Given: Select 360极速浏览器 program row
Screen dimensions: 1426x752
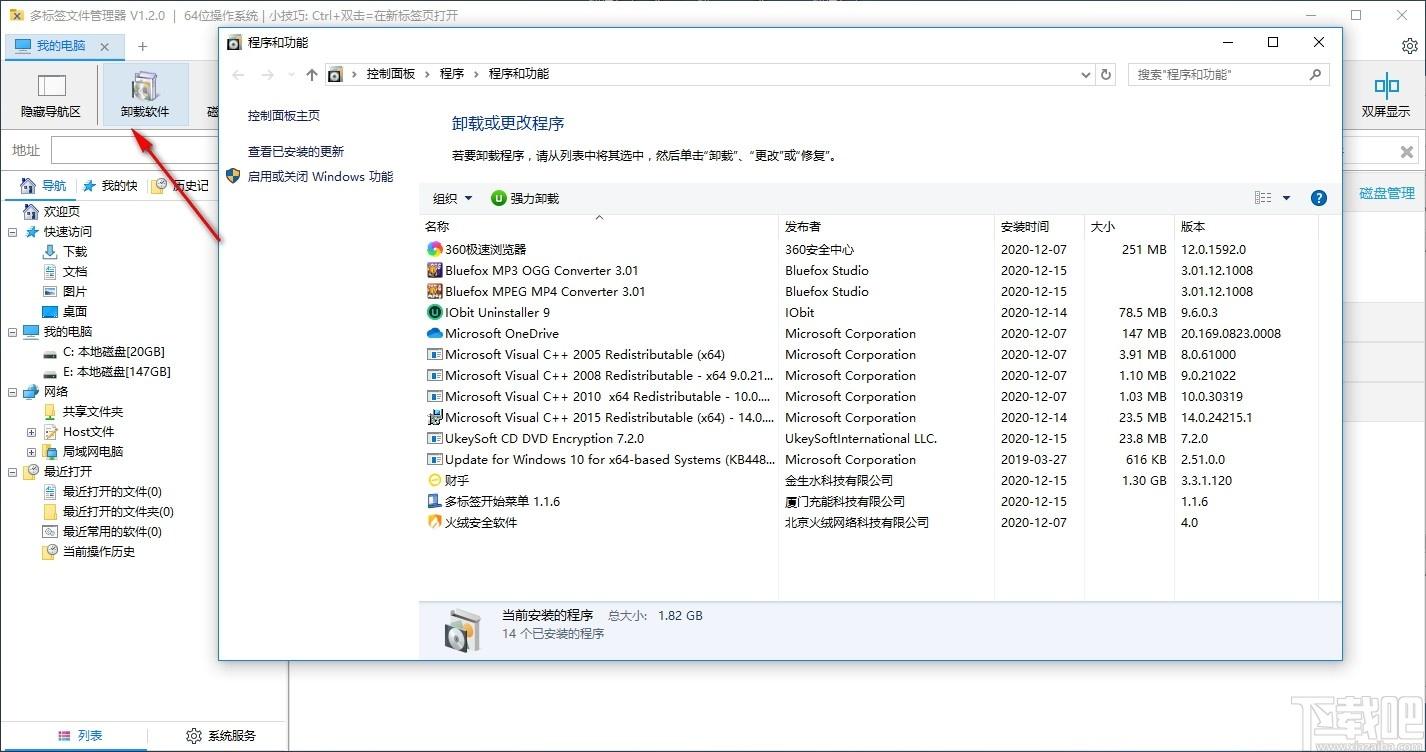Looking at the screenshot, I should click(x=870, y=250).
